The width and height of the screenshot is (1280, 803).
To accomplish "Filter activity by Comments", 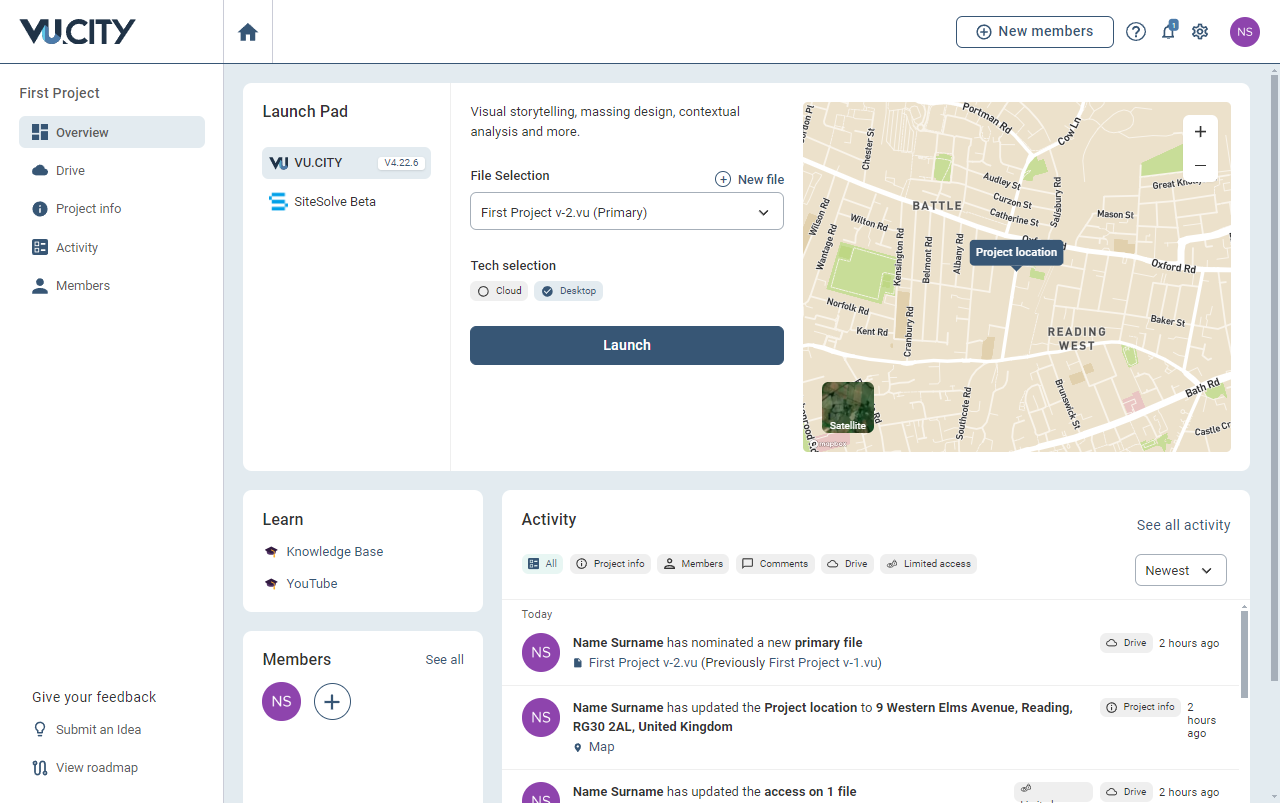I will [x=775, y=564].
